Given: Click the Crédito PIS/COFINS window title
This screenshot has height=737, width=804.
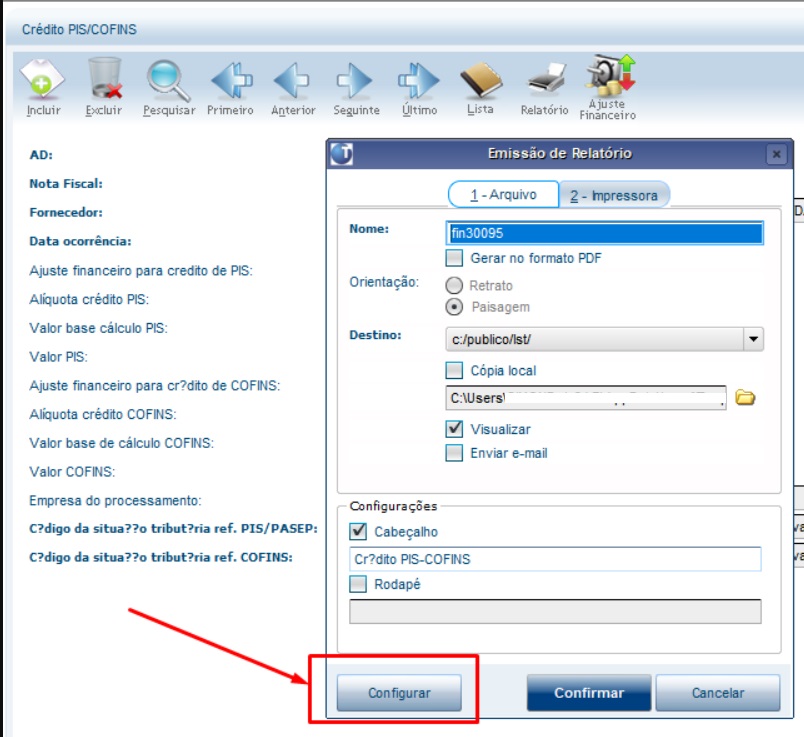Looking at the screenshot, I should coord(79,29).
